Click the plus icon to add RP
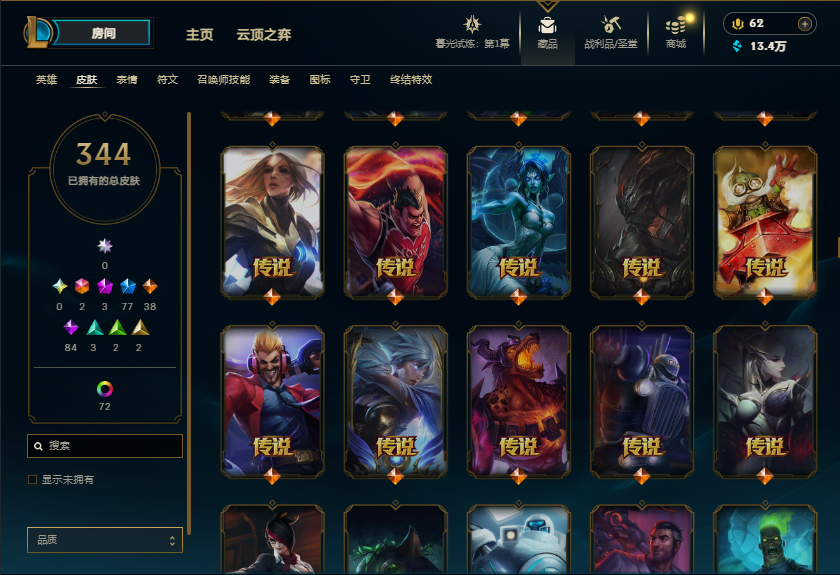The image size is (840, 575). (x=805, y=24)
